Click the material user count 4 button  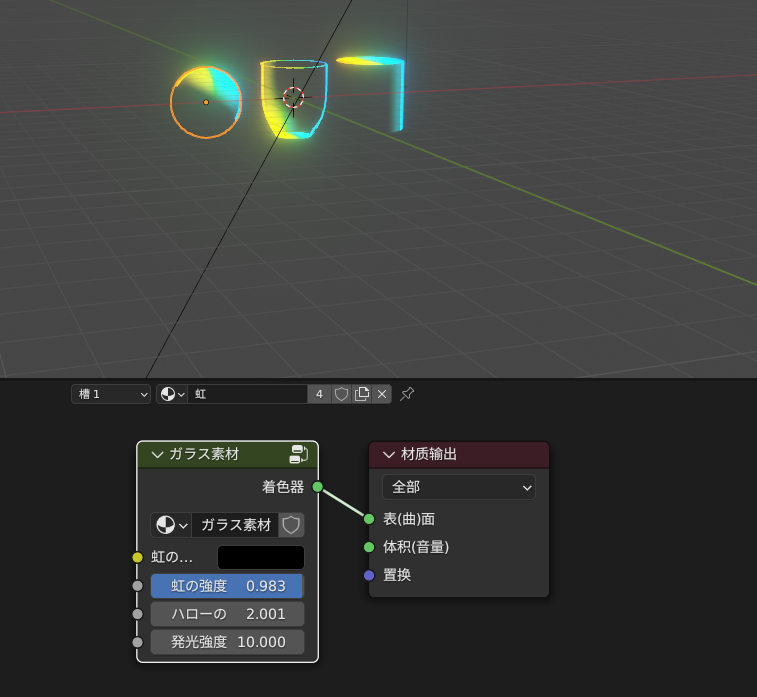click(319, 394)
